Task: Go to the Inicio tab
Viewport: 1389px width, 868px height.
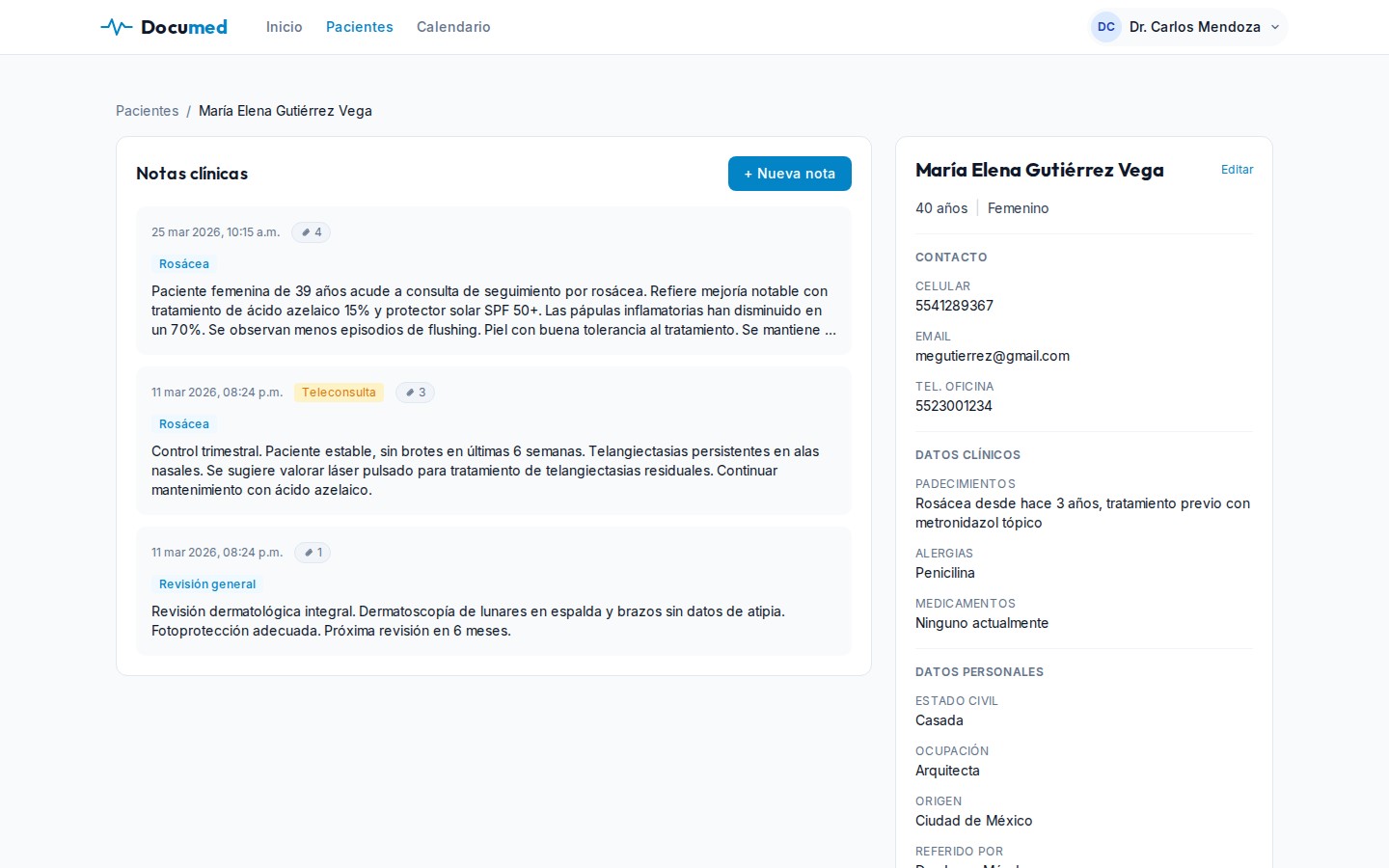Action: point(284,27)
